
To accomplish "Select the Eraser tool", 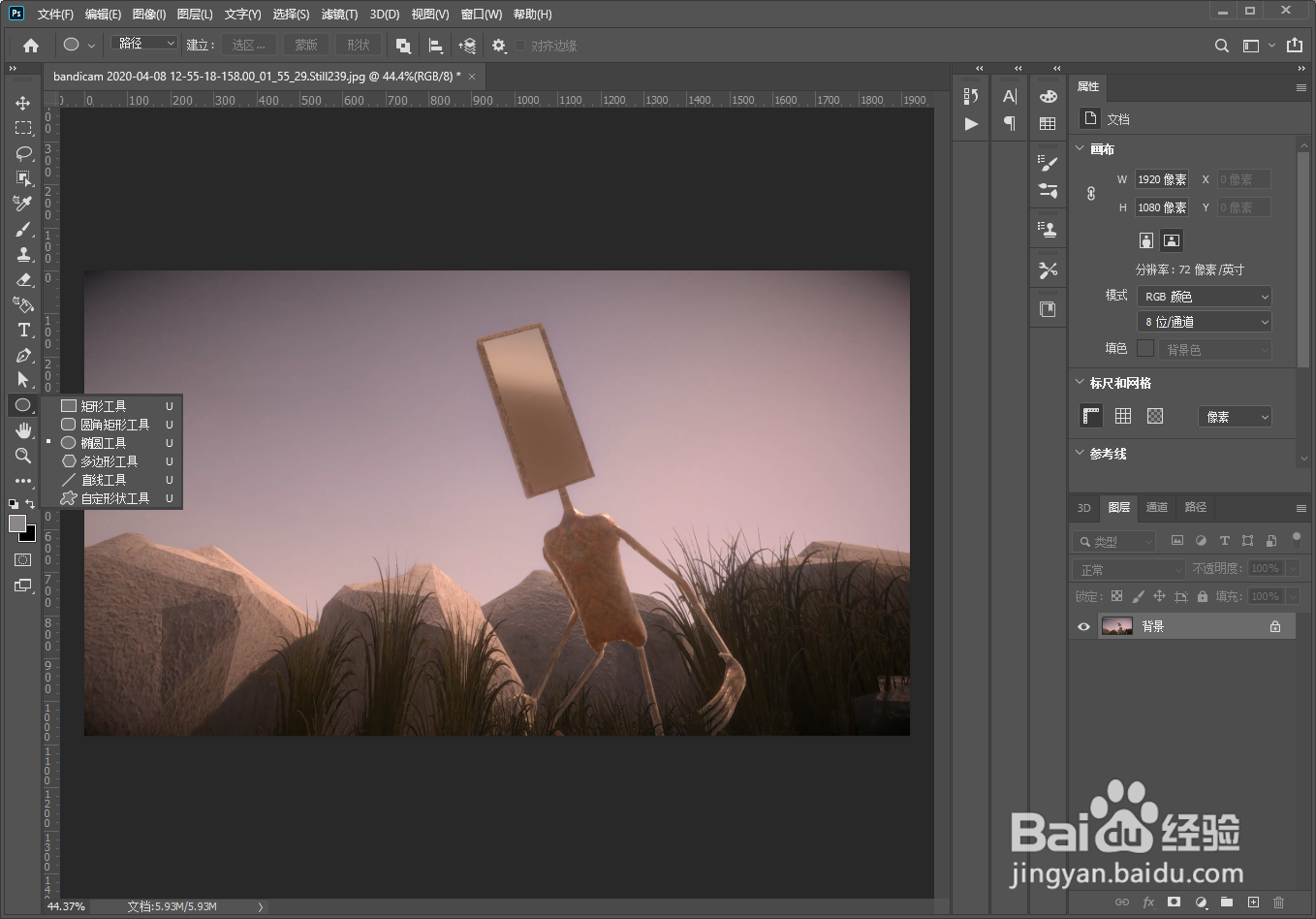I will point(23,279).
